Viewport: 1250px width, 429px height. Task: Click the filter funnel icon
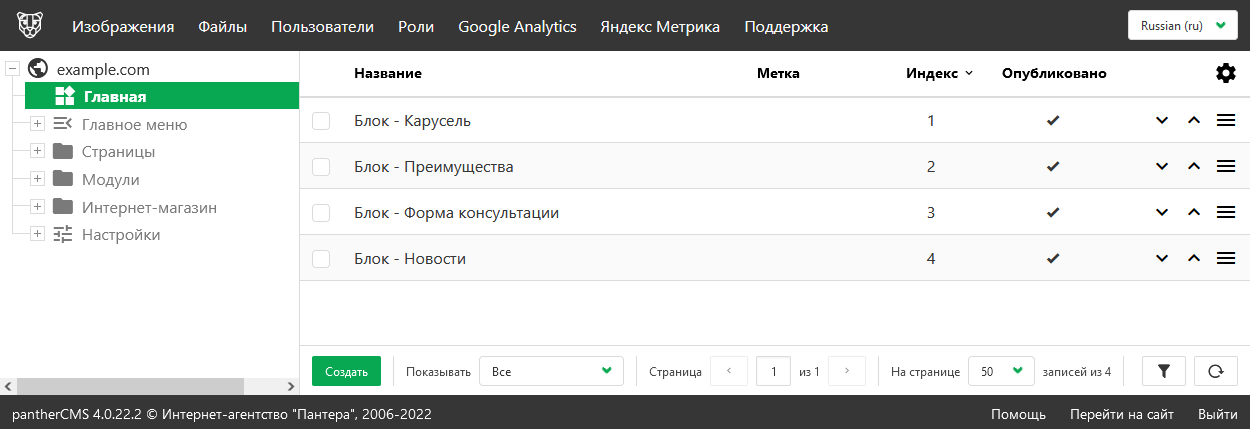click(x=1163, y=371)
